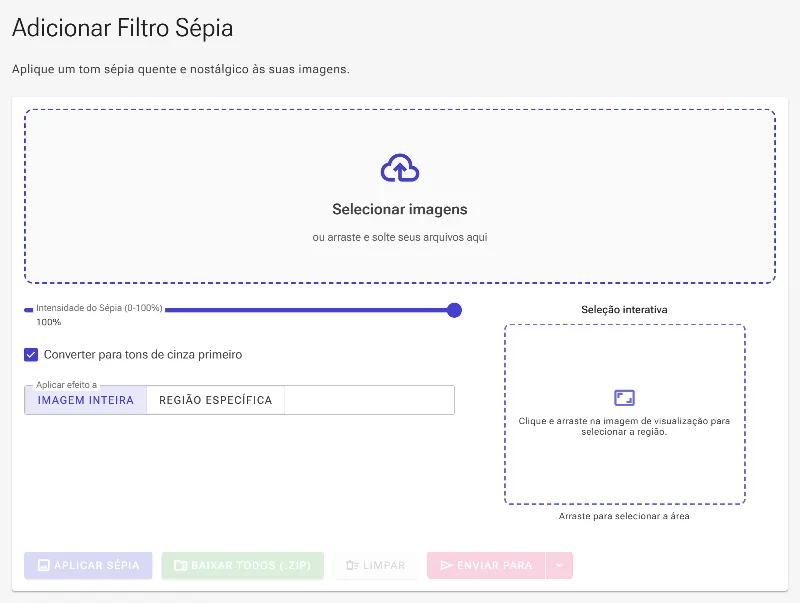The height and width of the screenshot is (603, 800).
Task: Click the trash icon on Limpar
Action: tap(353, 565)
